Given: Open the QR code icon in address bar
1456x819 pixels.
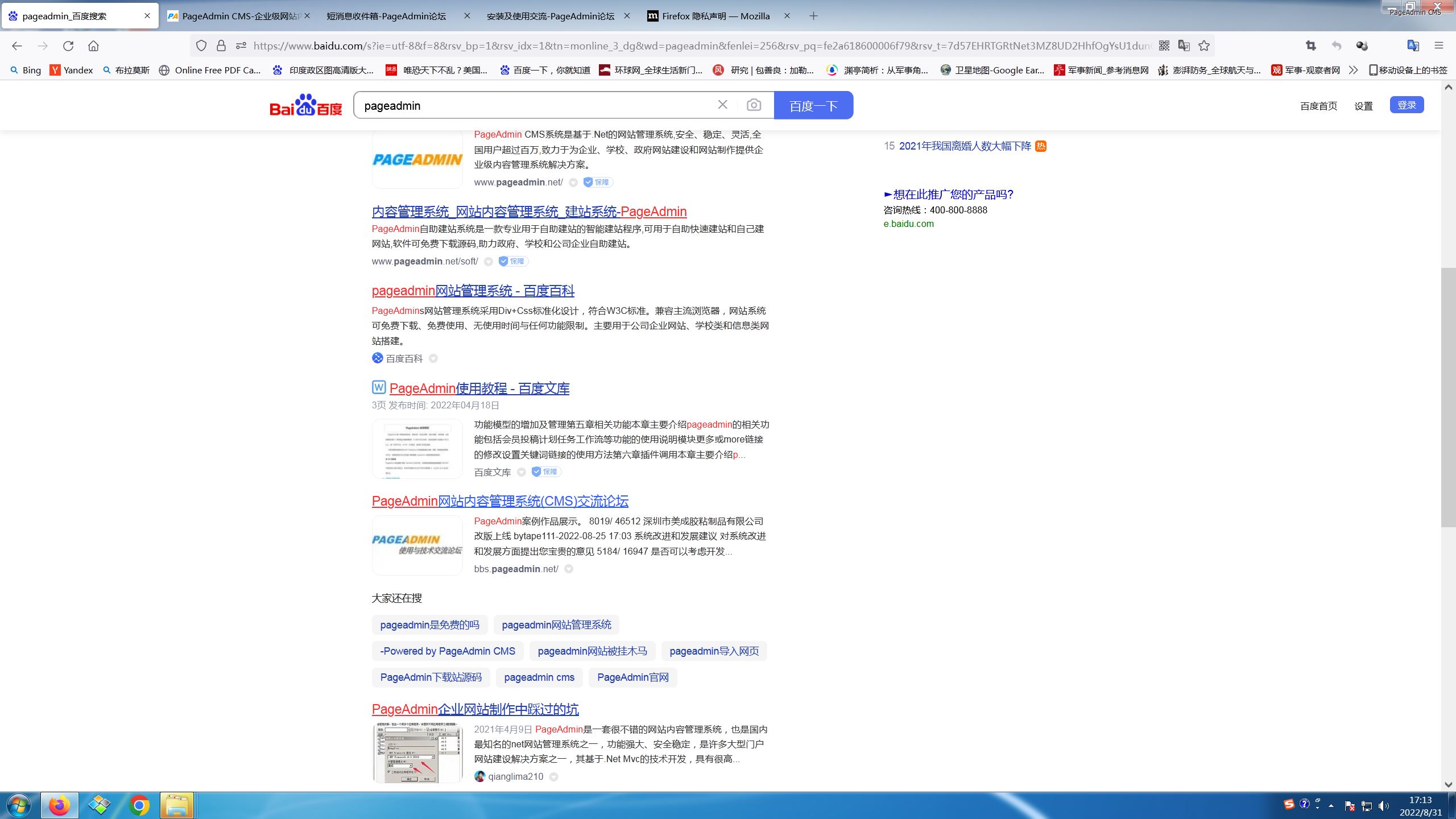Looking at the screenshot, I should (x=1164, y=45).
